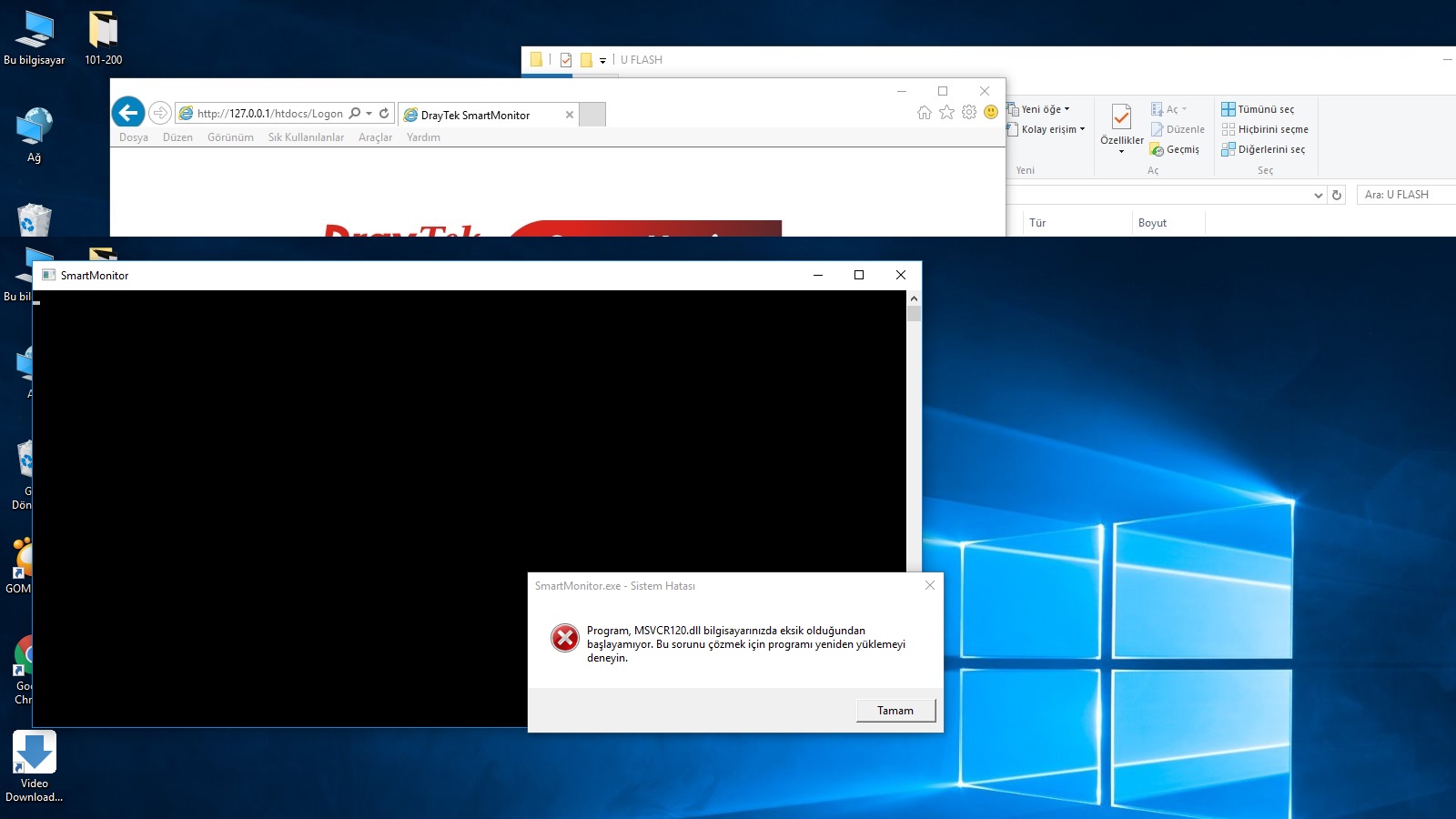This screenshot has height=819, width=1456.
Task: Open the IE home page icon
Action: [x=925, y=112]
